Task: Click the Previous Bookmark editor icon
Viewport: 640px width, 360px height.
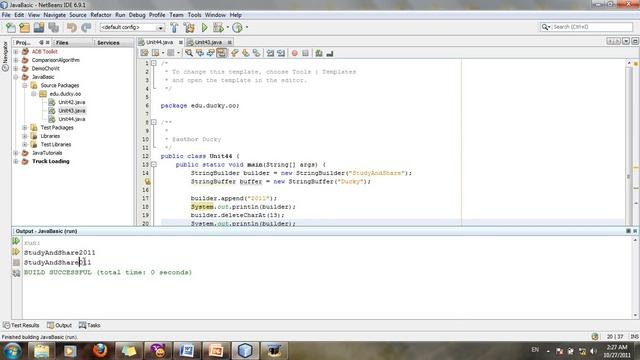Action: point(235,53)
